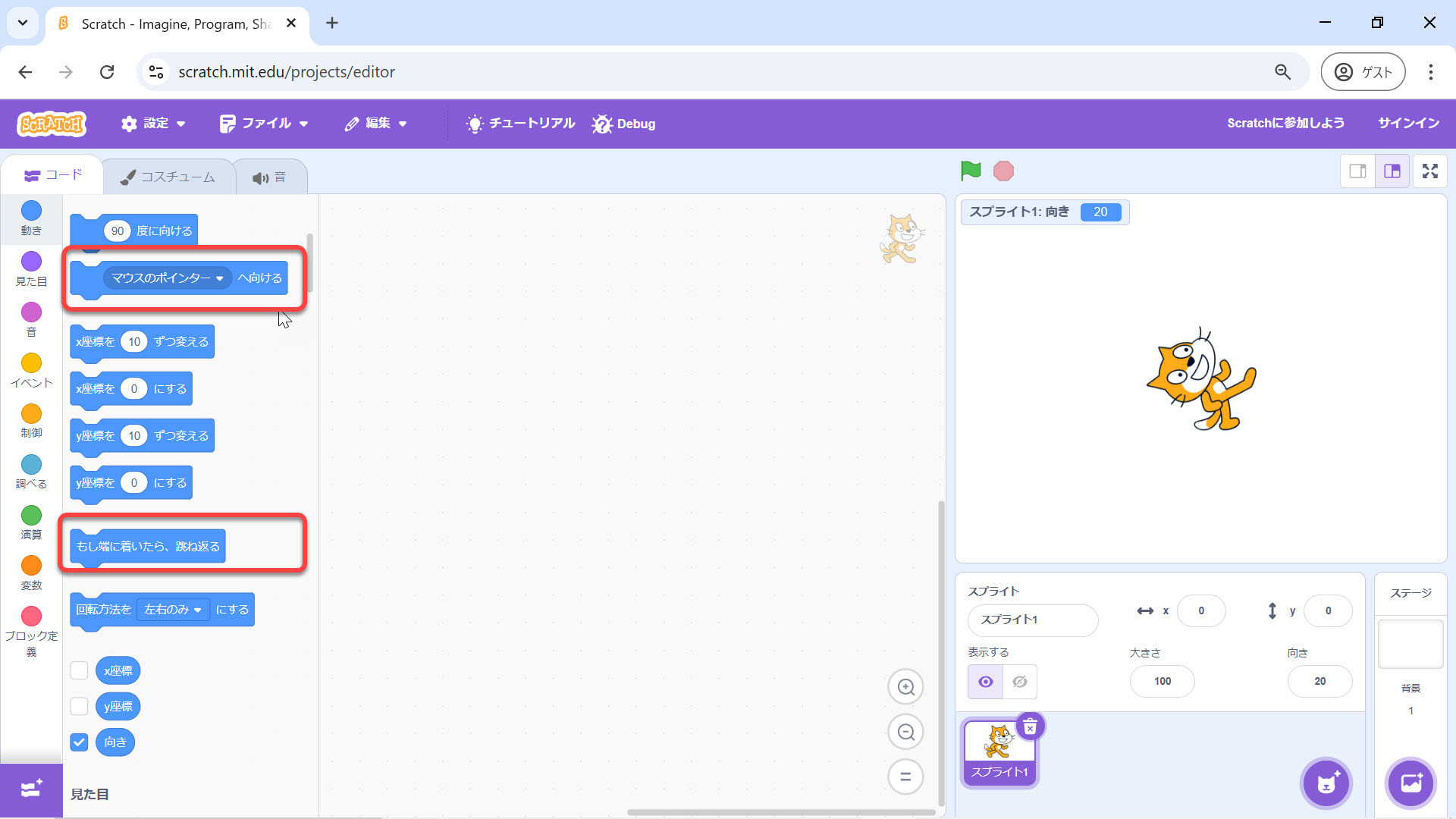
Task: Select the 調べる (Sensing) block category
Action: click(31, 472)
